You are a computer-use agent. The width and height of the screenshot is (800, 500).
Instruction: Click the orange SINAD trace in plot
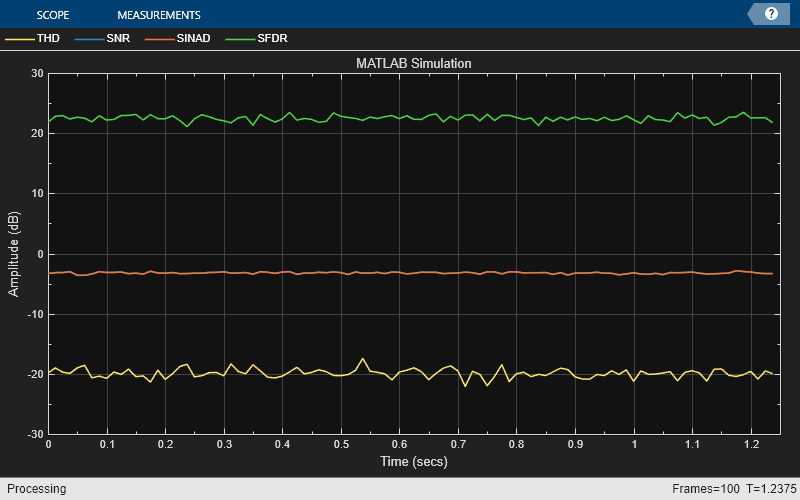[357, 273]
